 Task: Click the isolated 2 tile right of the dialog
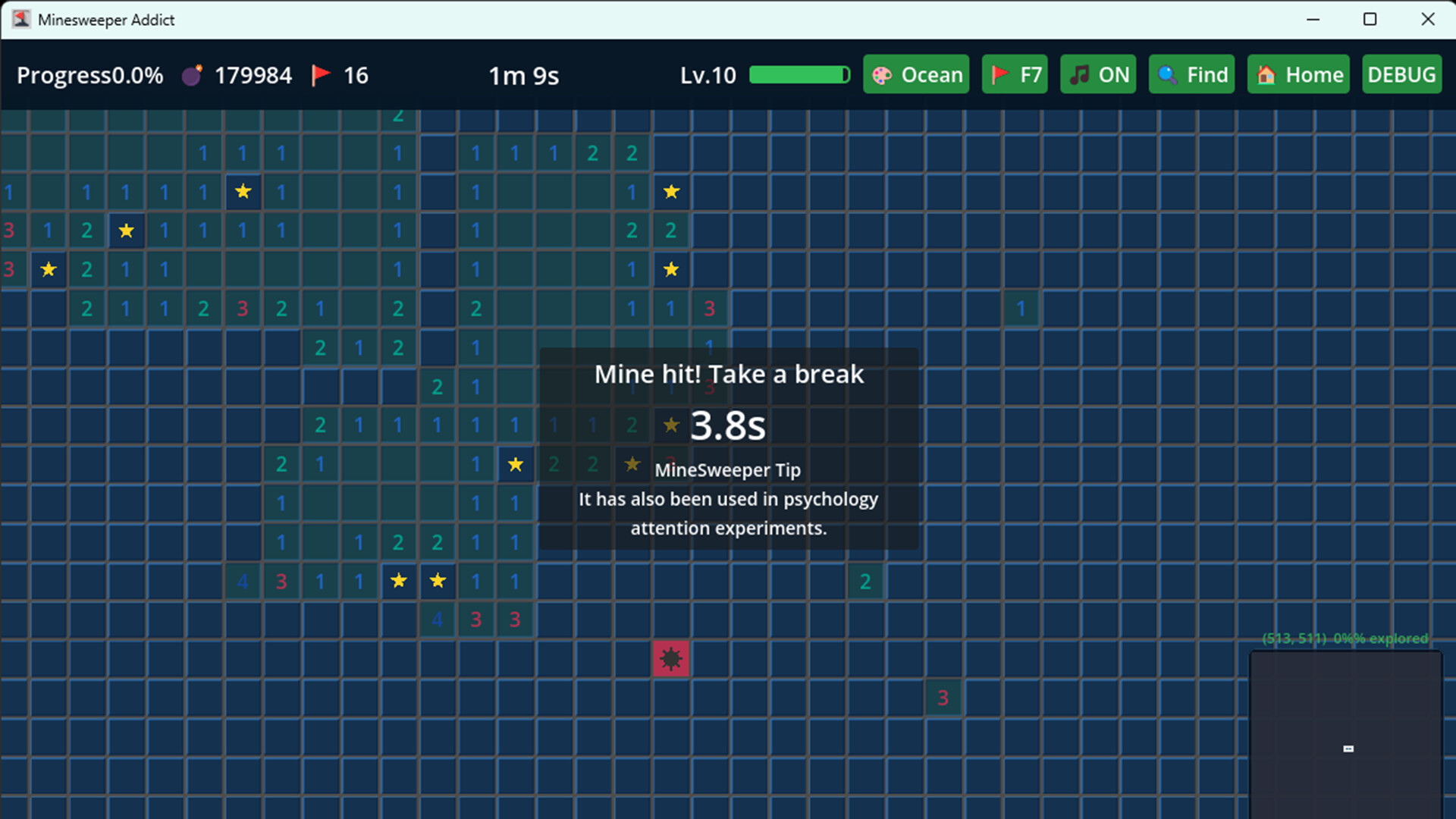865,582
